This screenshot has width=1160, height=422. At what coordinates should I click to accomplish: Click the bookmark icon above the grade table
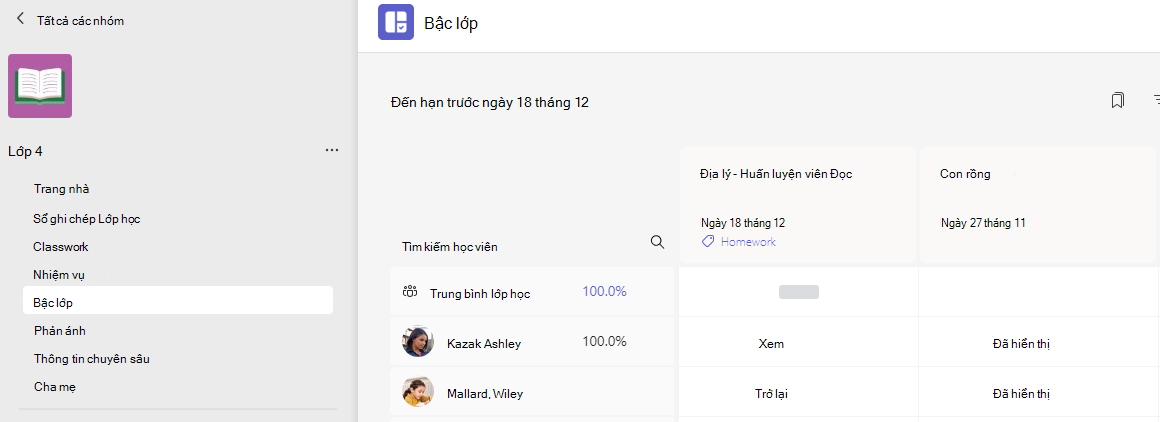1118,100
